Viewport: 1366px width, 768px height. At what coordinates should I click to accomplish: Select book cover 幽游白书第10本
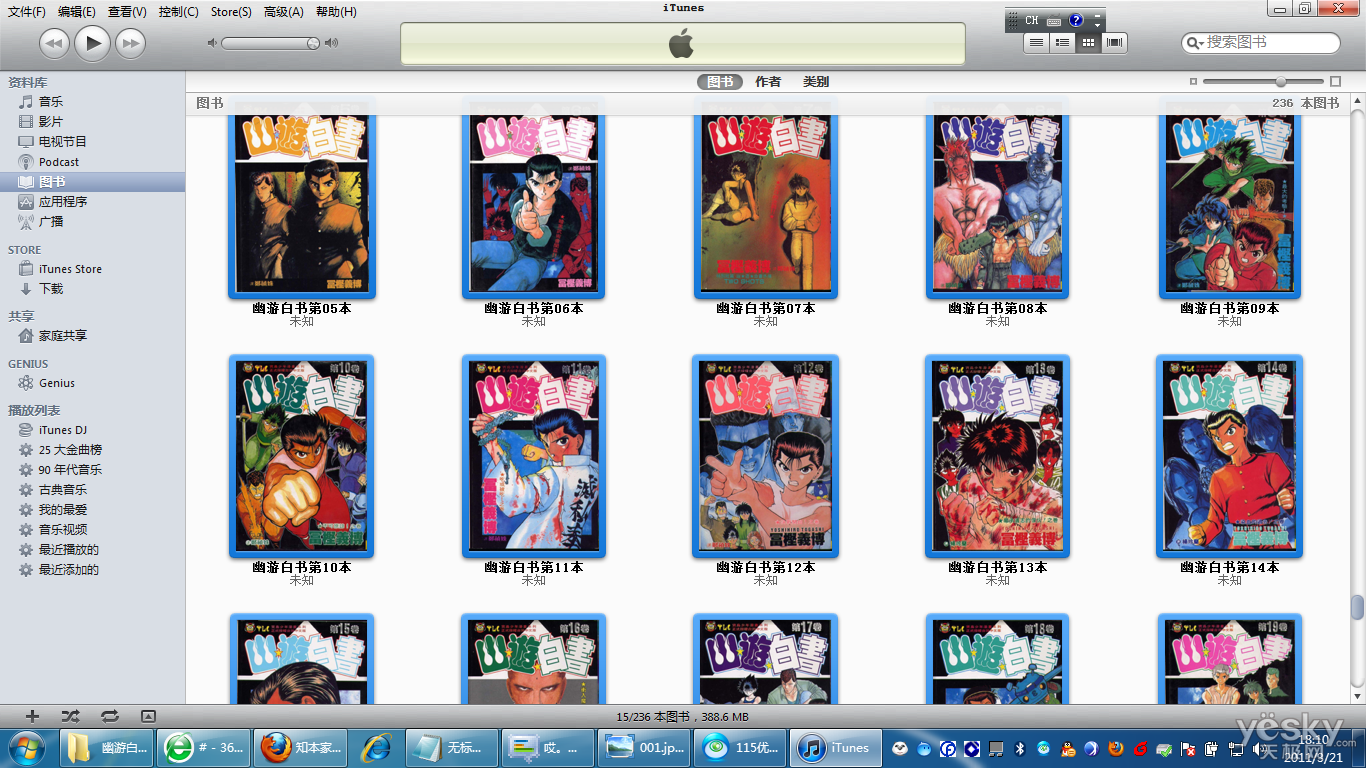[301, 456]
